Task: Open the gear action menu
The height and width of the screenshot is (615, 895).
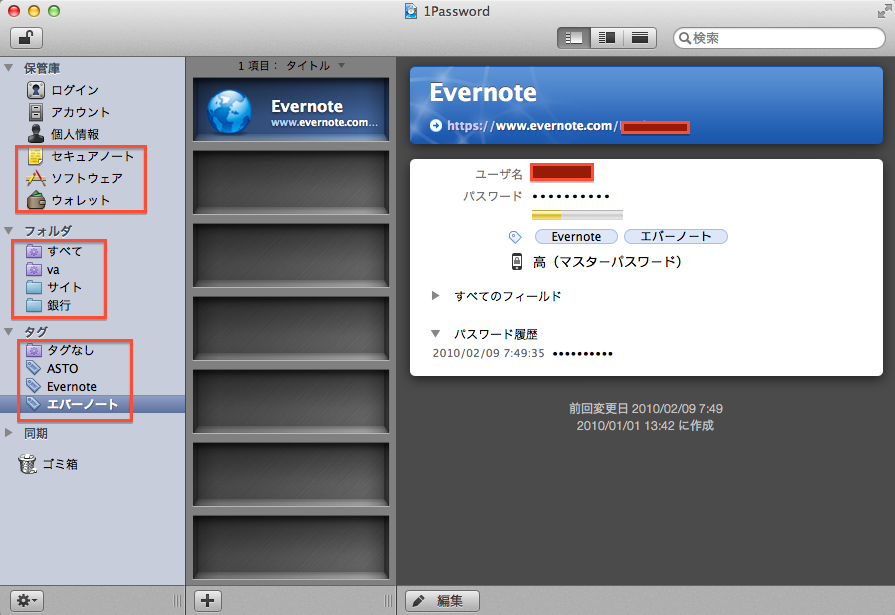Action: [27, 601]
